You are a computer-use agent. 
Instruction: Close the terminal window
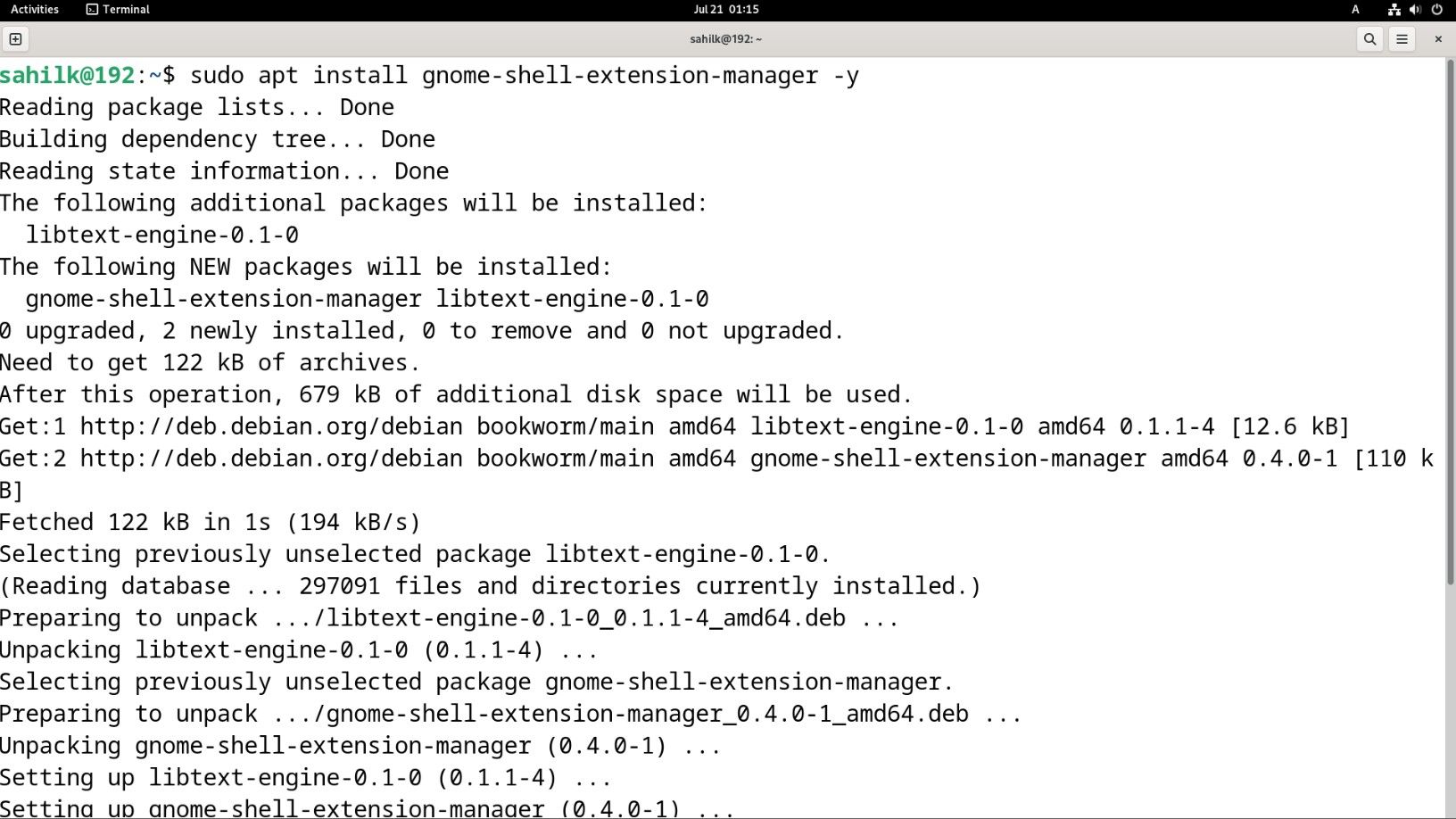[x=1438, y=39]
